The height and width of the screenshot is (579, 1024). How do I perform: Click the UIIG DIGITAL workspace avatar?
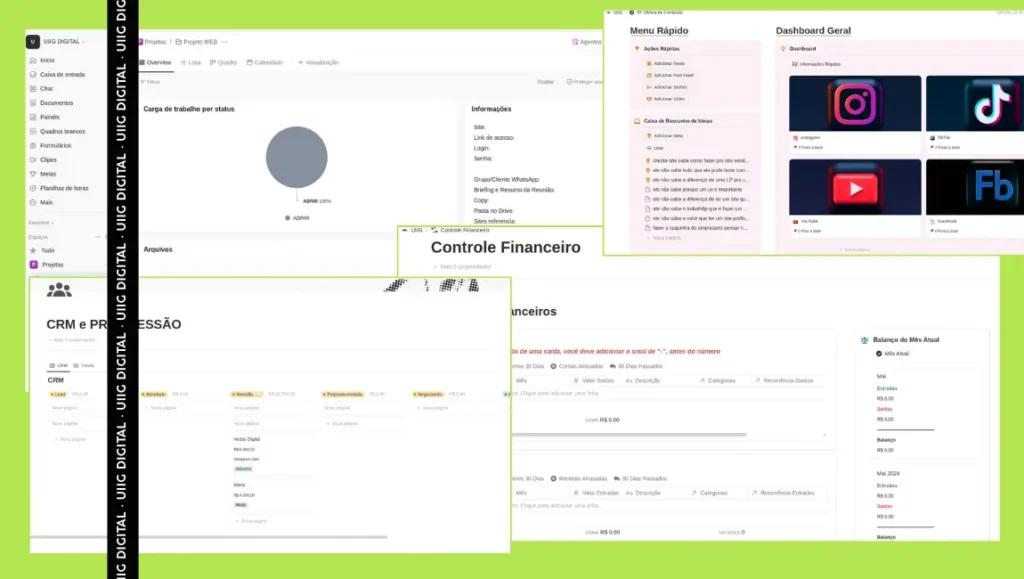pos(33,42)
